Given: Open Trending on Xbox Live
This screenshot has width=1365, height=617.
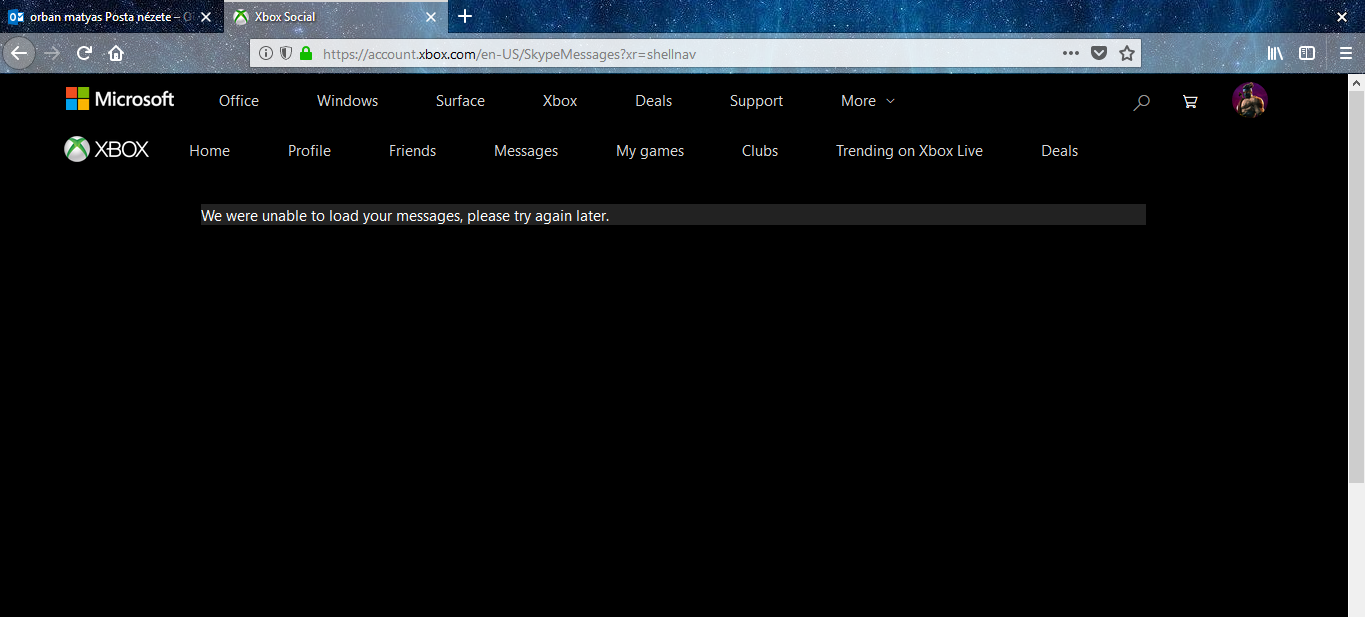Looking at the screenshot, I should pyautogui.click(x=909, y=151).
